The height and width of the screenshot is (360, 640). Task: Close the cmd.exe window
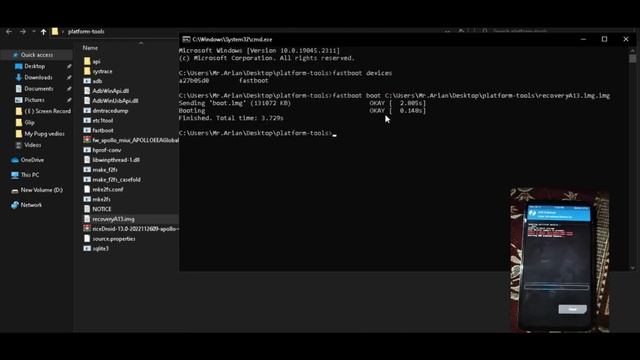[626, 39]
